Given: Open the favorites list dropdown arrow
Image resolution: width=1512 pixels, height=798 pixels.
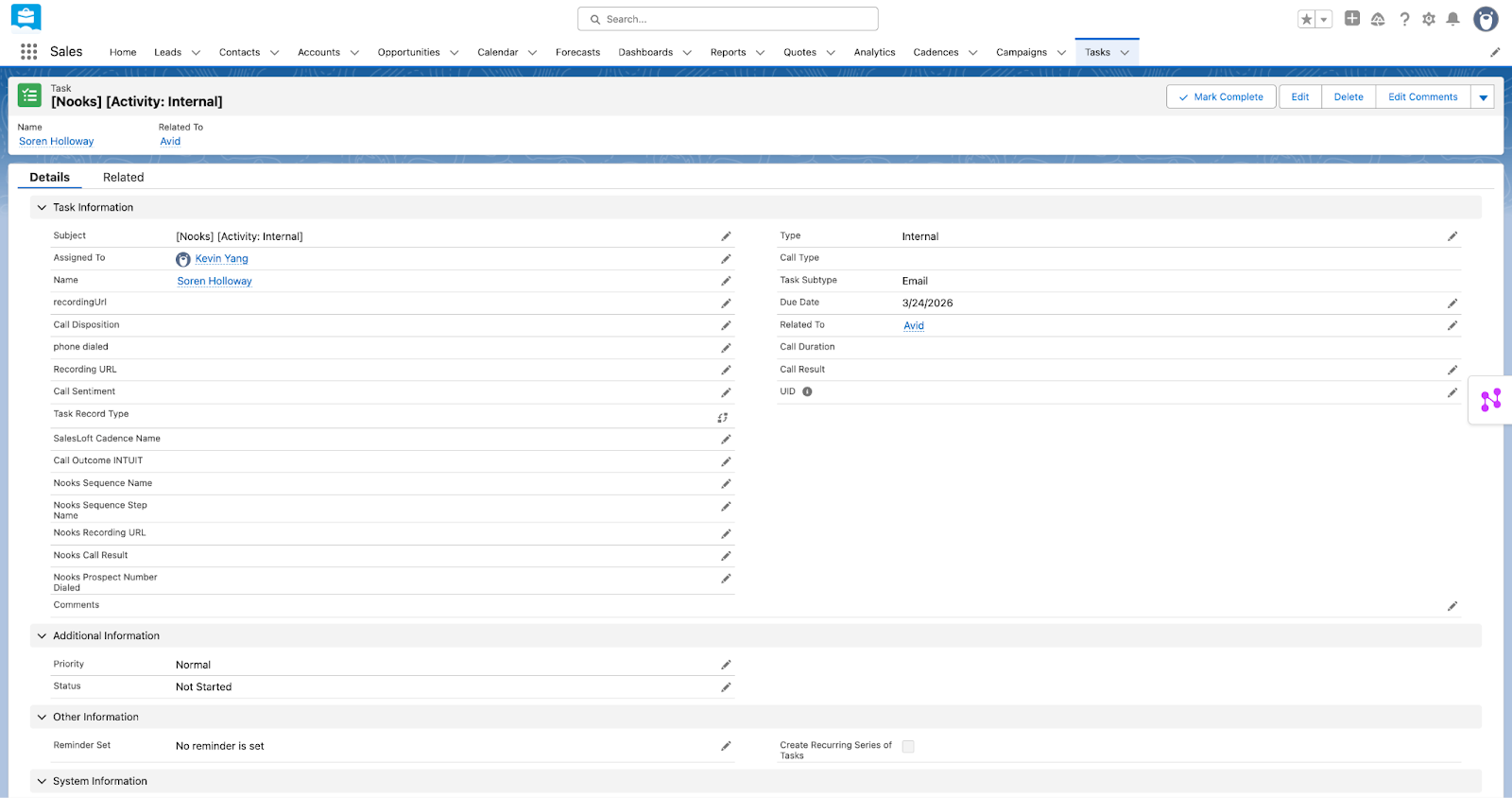Looking at the screenshot, I should coord(1324,19).
